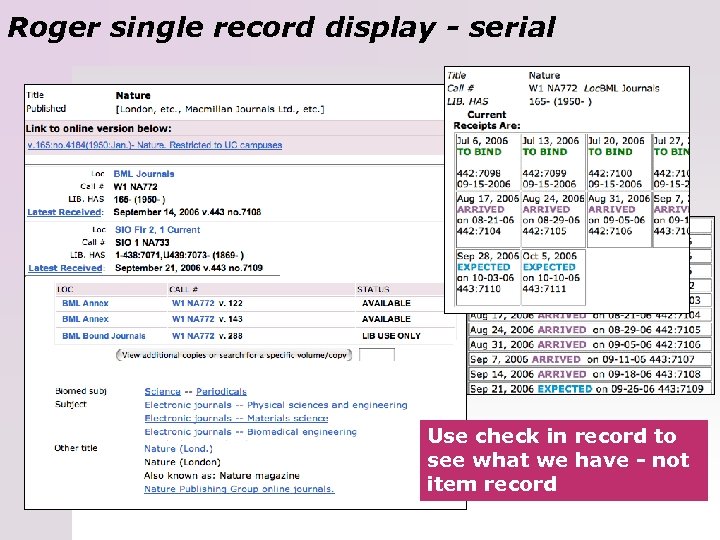Click the Jul 20, 2006 TO BIND receipt cell

pos(619,162)
